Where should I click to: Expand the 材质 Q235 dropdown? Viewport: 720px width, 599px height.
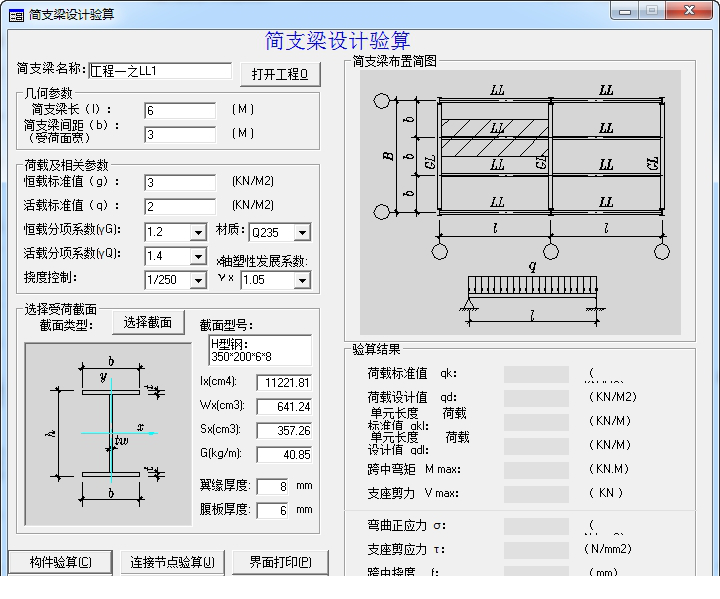pos(302,233)
